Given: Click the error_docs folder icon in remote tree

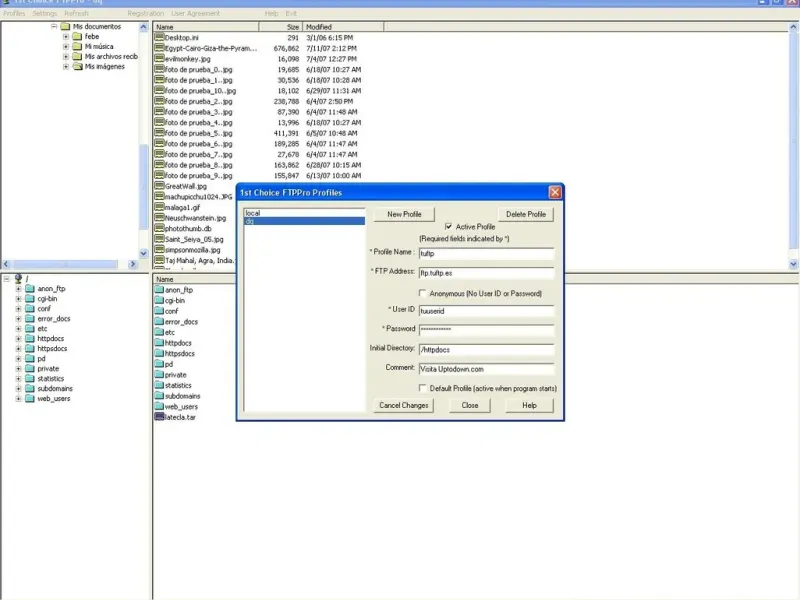Looking at the screenshot, I should coord(30,319).
